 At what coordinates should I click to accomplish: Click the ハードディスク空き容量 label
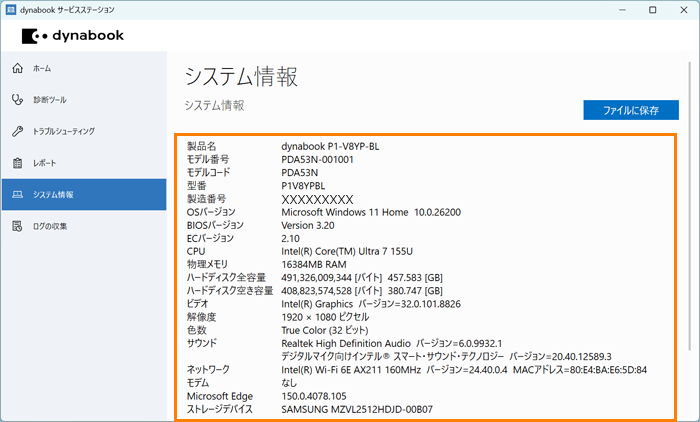(229, 291)
